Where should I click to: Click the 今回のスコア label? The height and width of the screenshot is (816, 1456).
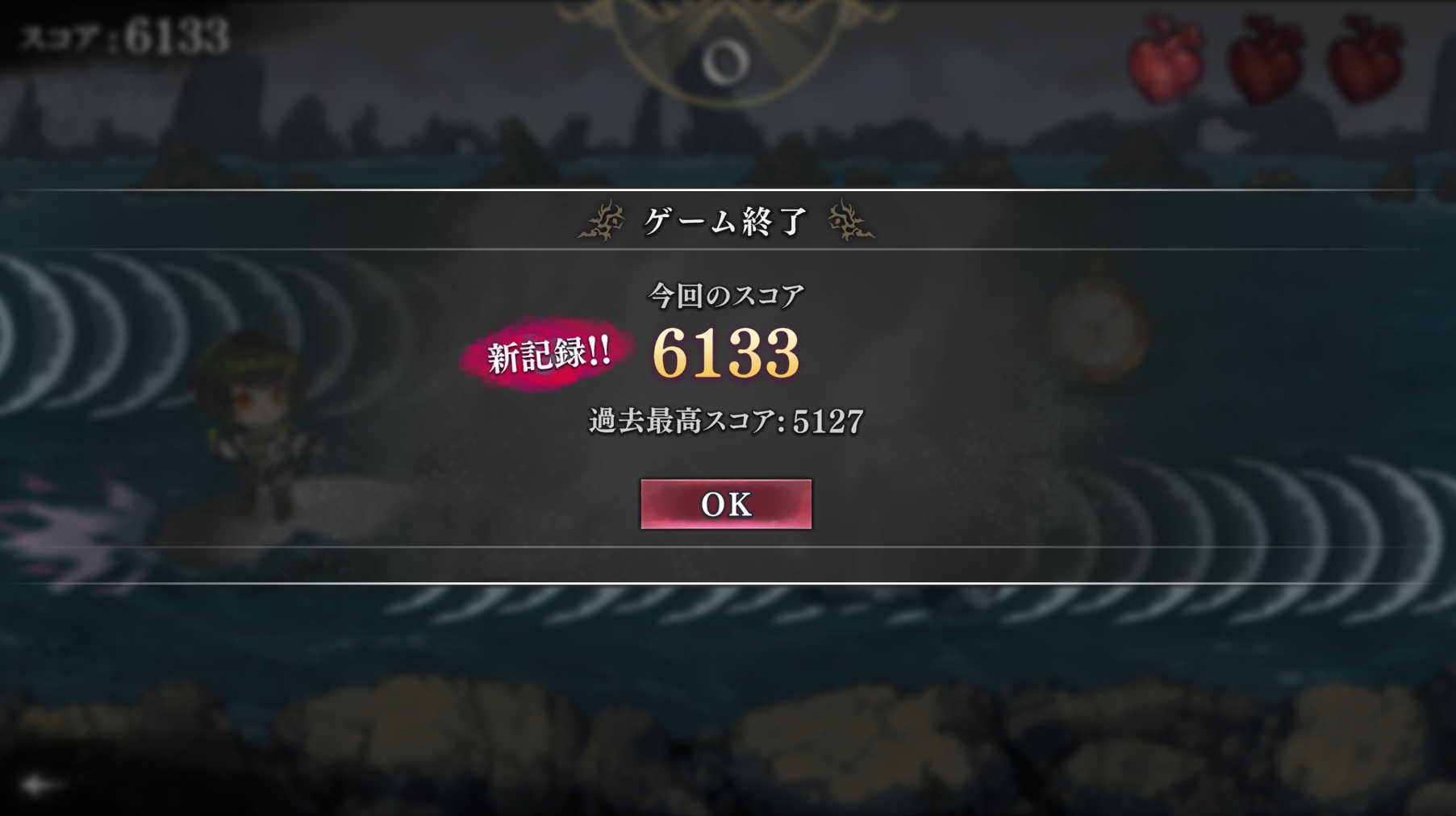(x=726, y=295)
